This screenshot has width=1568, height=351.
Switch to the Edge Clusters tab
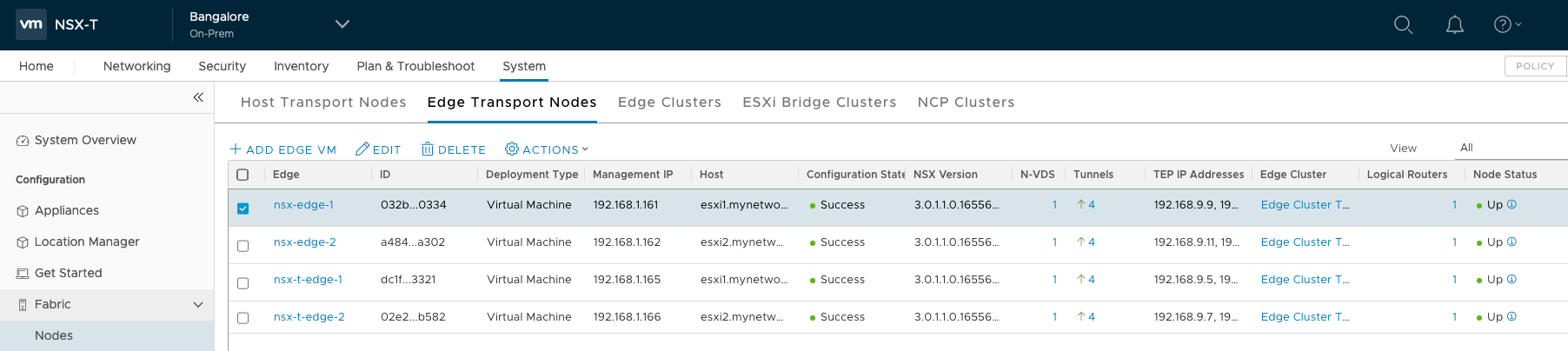(669, 103)
